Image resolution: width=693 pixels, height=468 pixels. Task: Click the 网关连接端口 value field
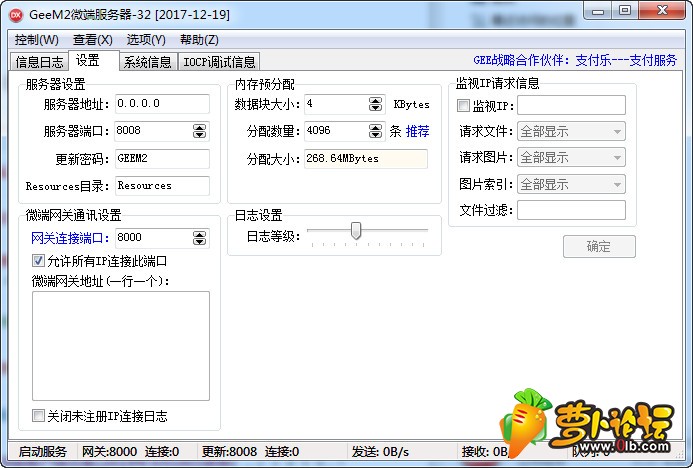154,238
